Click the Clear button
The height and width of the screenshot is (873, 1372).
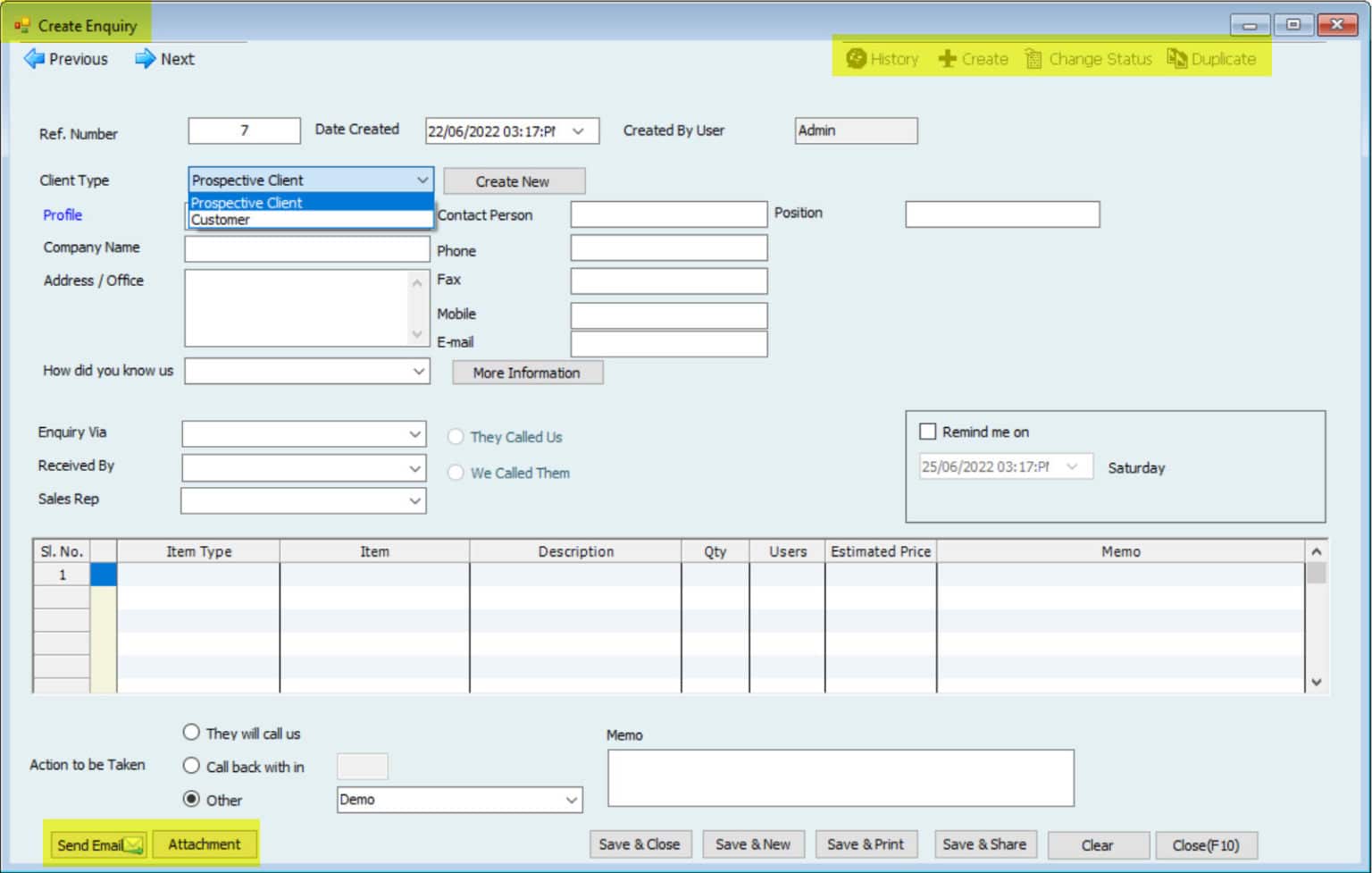1098,845
